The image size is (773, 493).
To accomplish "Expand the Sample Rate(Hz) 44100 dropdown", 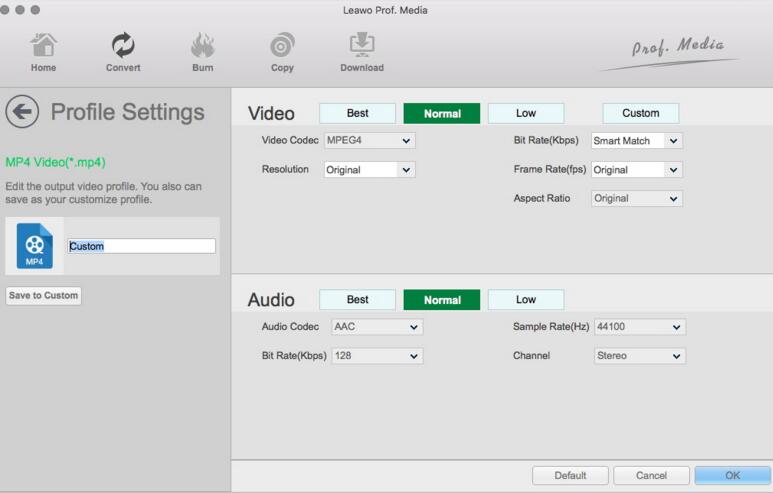I will [638, 327].
